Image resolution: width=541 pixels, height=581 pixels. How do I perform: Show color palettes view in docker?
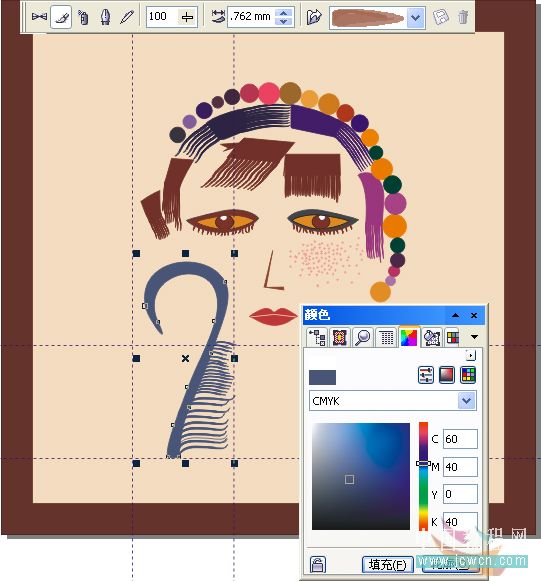468,375
